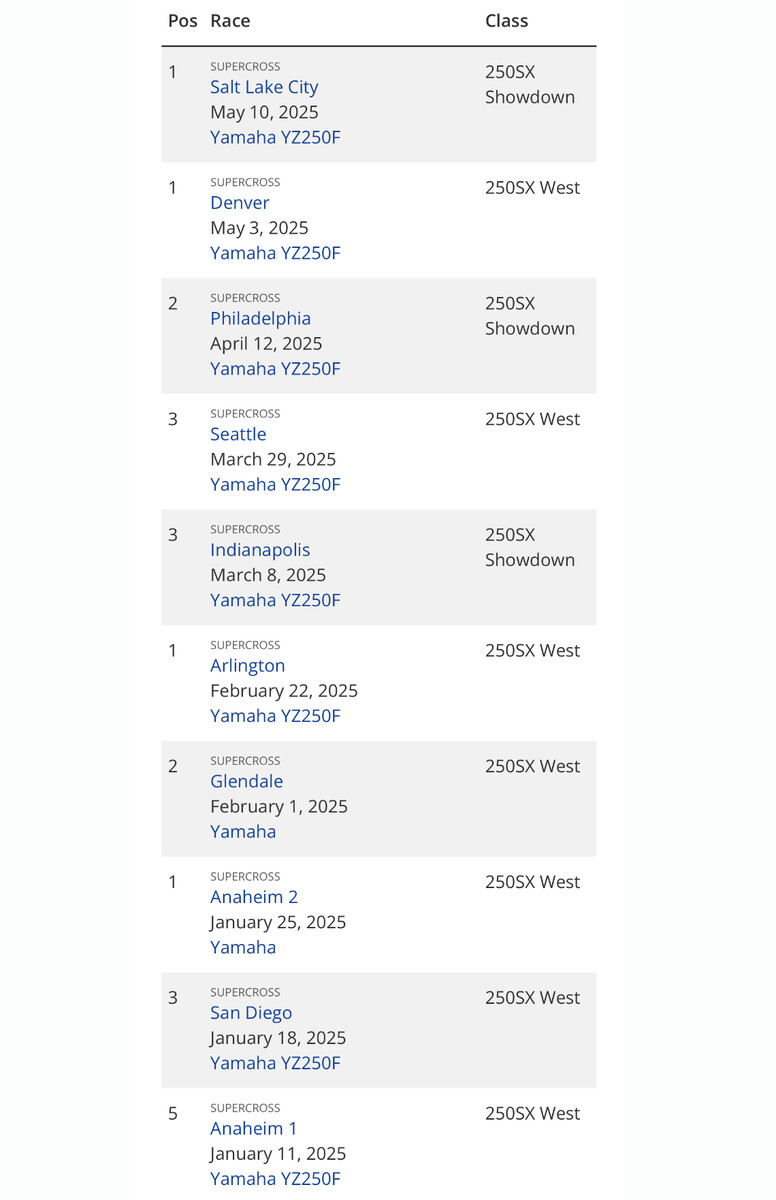
Task: Open the Philadelphia race link
Action: (x=260, y=319)
